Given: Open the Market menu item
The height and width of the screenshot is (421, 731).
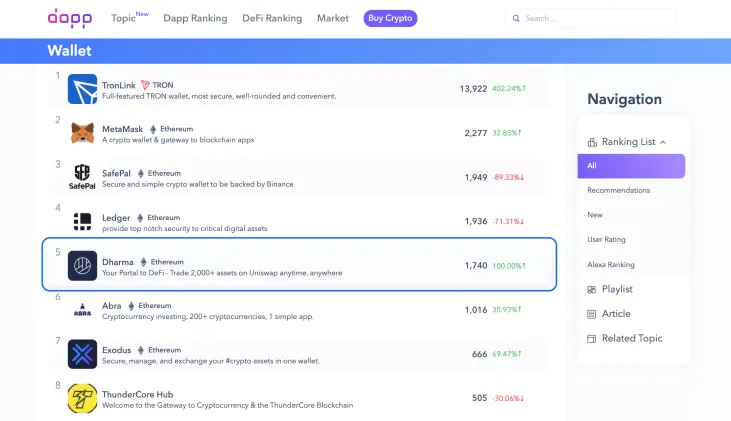Looking at the screenshot, I should pyautogui.click(x=333, y=18).
